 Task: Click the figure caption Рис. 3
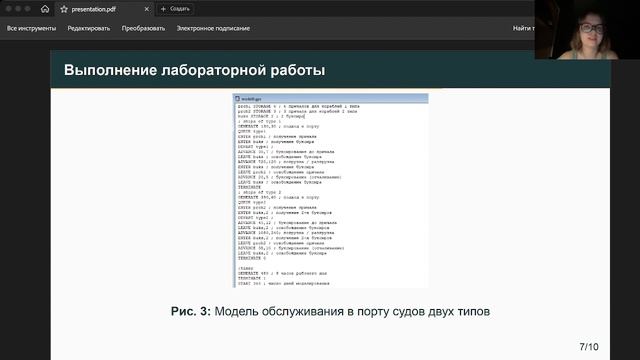(330, 311)
